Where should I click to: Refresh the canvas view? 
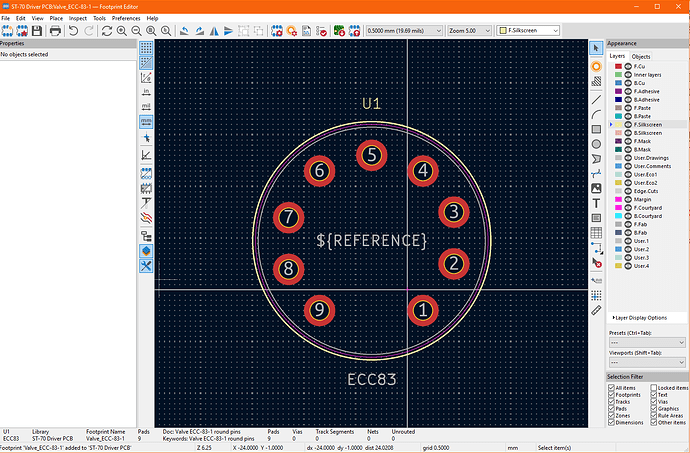(x=106, y=30)
